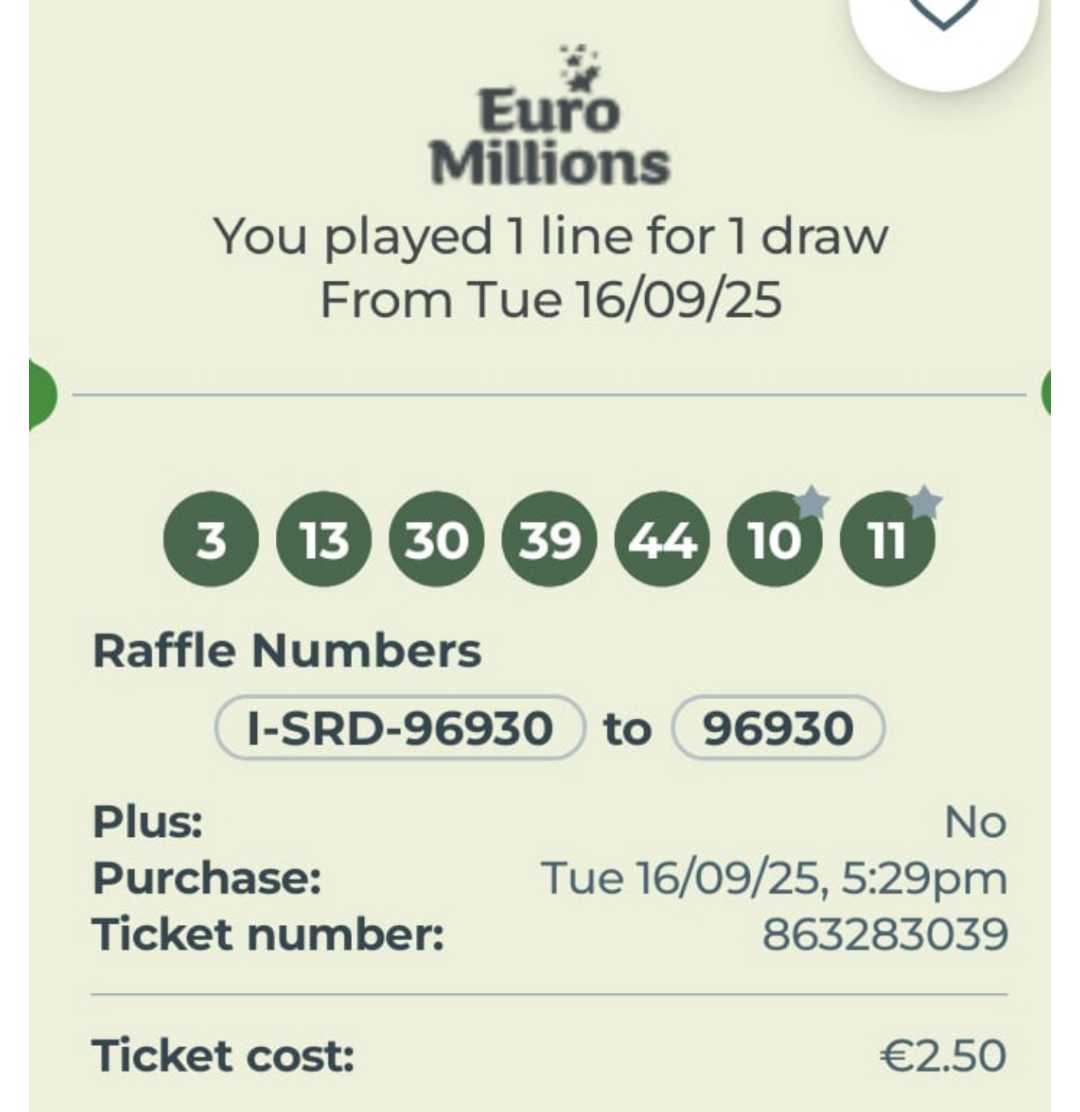1080x1112 pixels.
Task: Select number ball 3
Action: pyautogui.click(x=211, y=540)
